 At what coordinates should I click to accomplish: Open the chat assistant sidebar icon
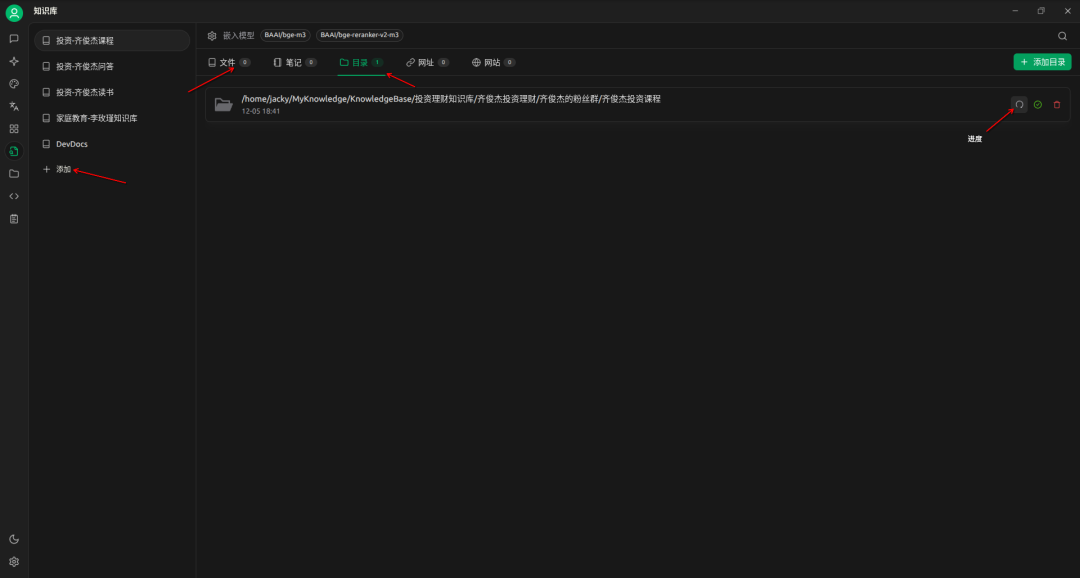14,39
